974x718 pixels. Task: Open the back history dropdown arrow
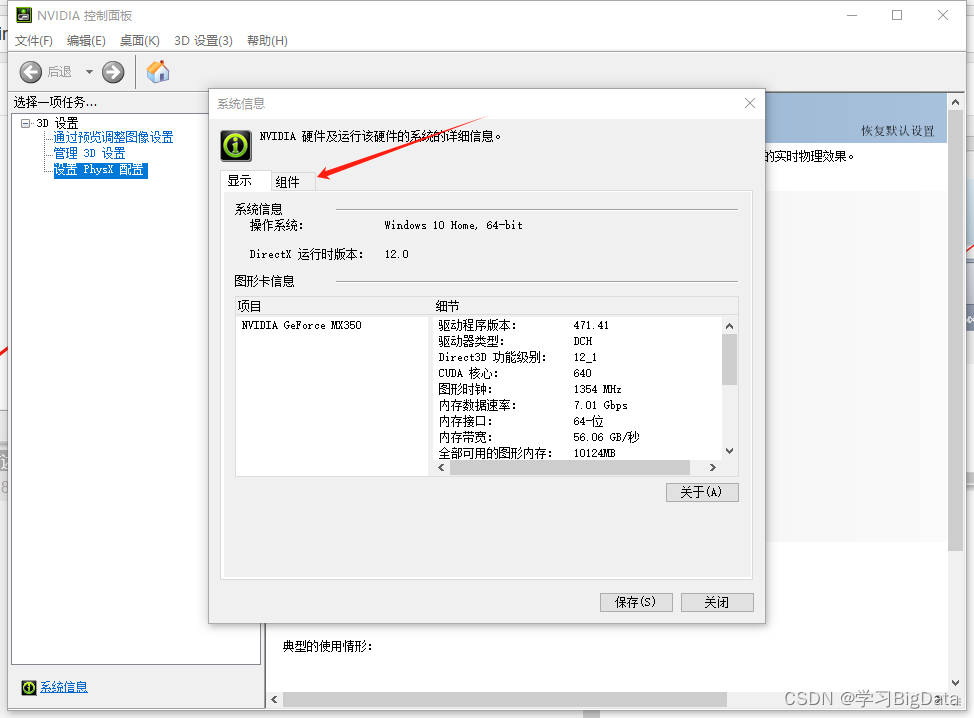point(89,72)
